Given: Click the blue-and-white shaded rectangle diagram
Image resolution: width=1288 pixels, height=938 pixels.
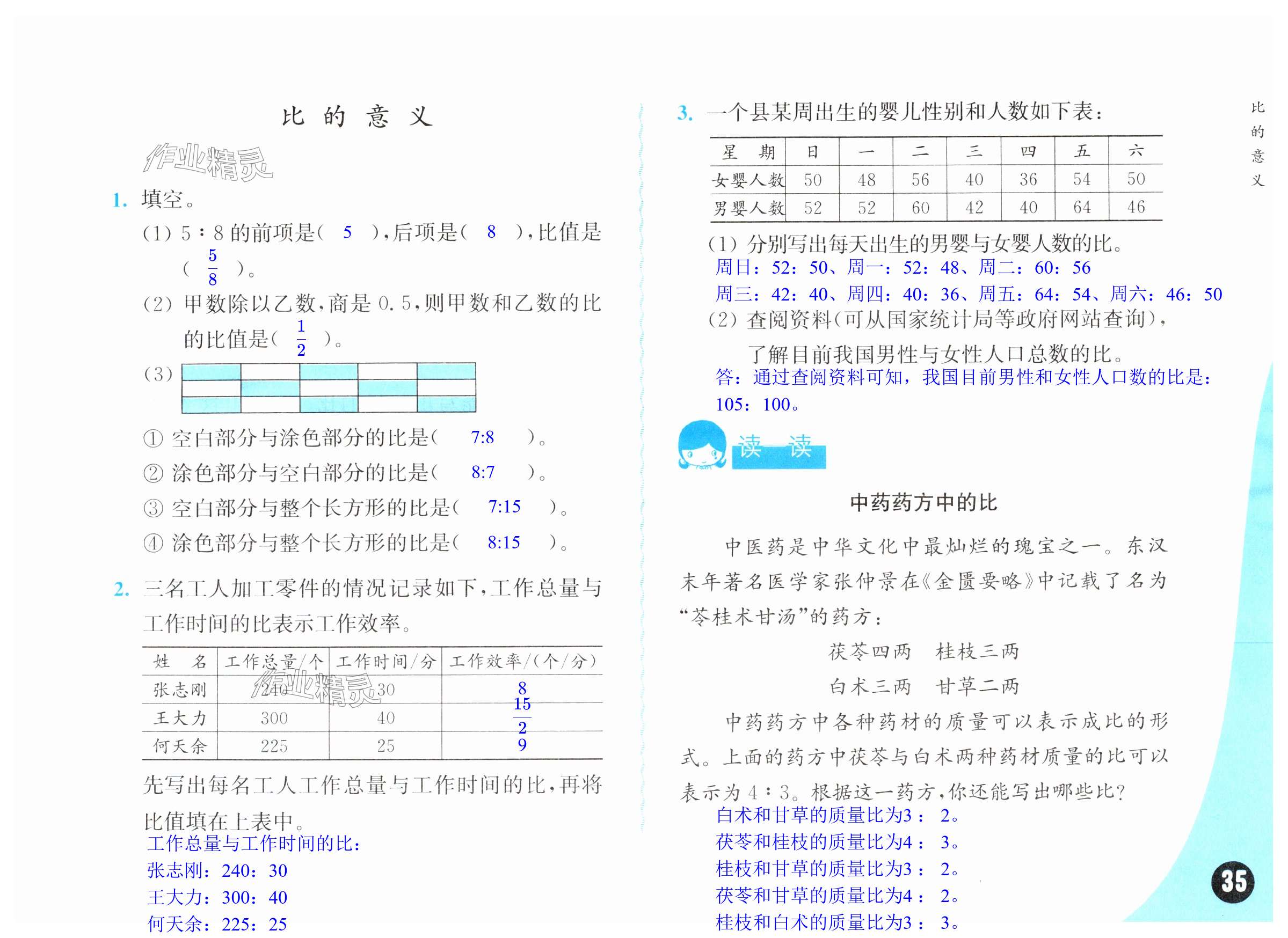Looking at the screenshot, I should tap(329, 388).
